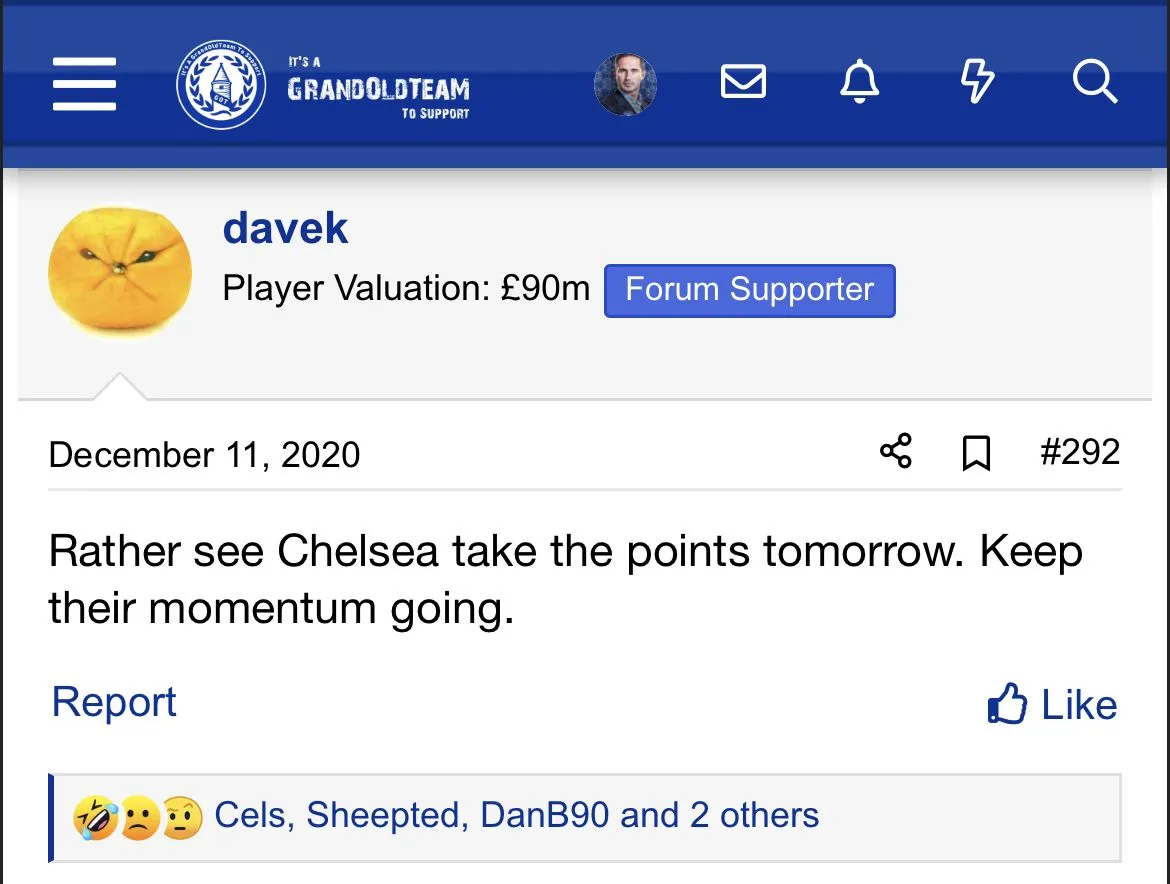Open the hamburger navigation menu
This screenshot has height=884, width=1170.
point(84,85)
